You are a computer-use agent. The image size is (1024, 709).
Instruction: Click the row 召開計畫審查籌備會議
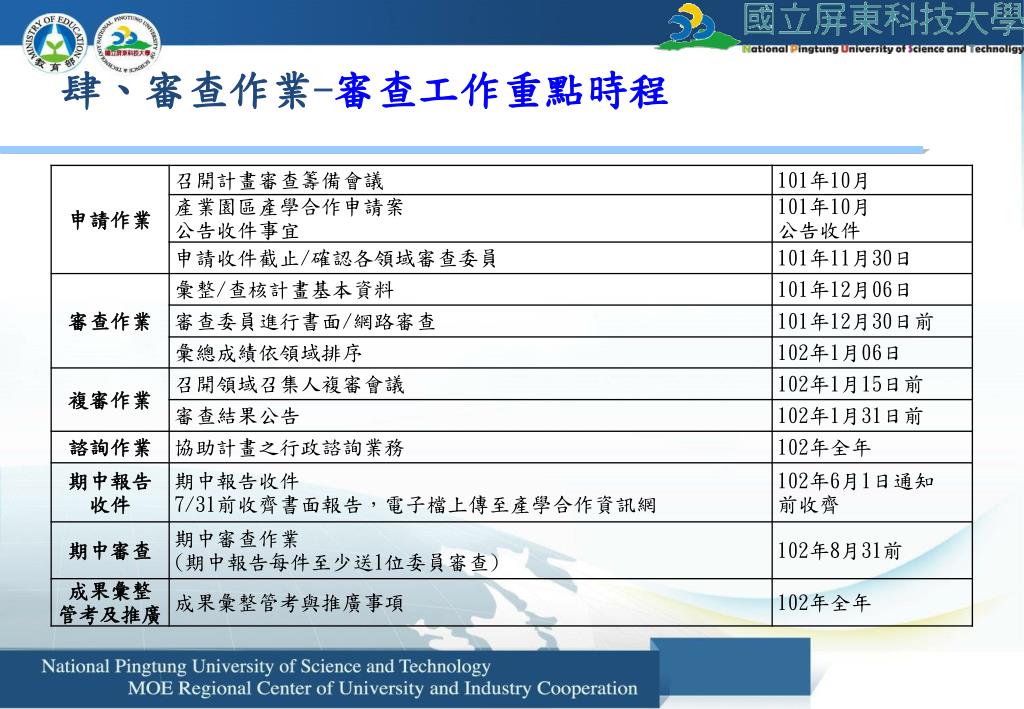[x=470, y=180]
